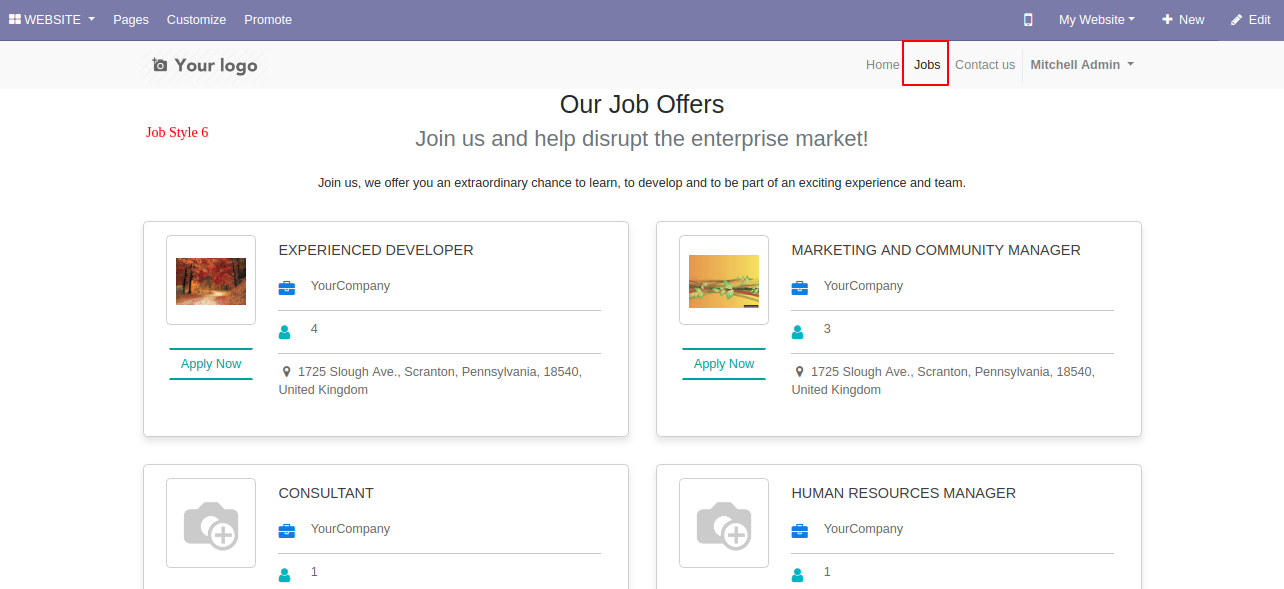The image size is (1284, 589).
Task: Select the Jobs navigation tab
Action: [927, 65]
